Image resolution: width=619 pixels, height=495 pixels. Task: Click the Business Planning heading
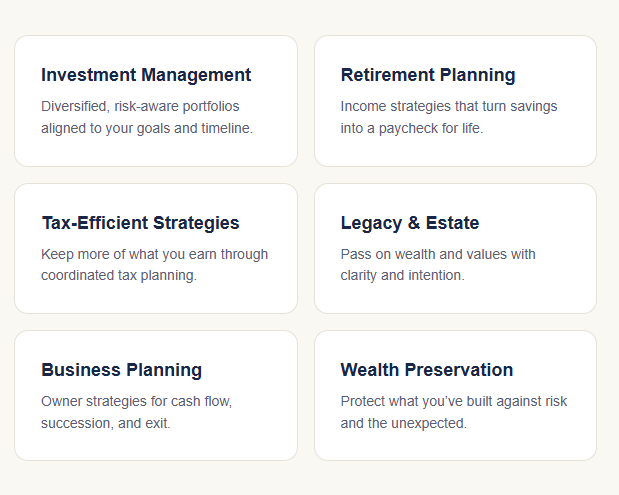click(122, 370)
